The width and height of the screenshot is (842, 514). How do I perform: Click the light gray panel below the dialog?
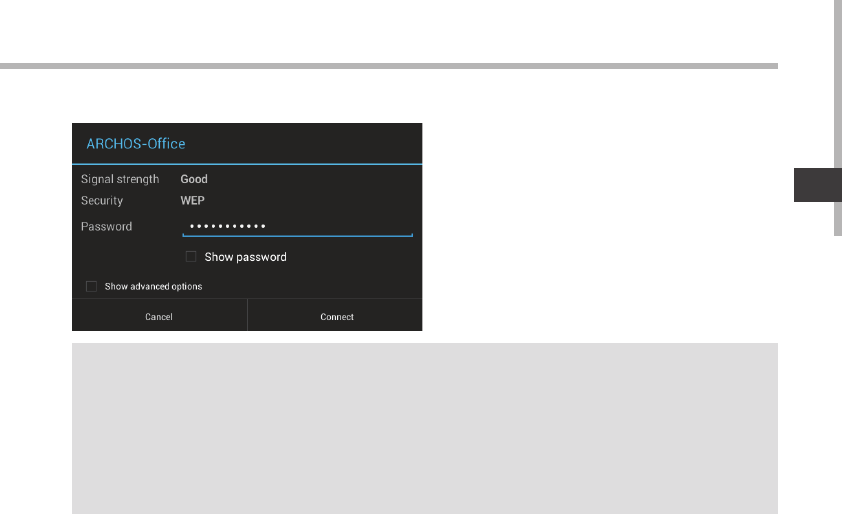pos(425,429)
